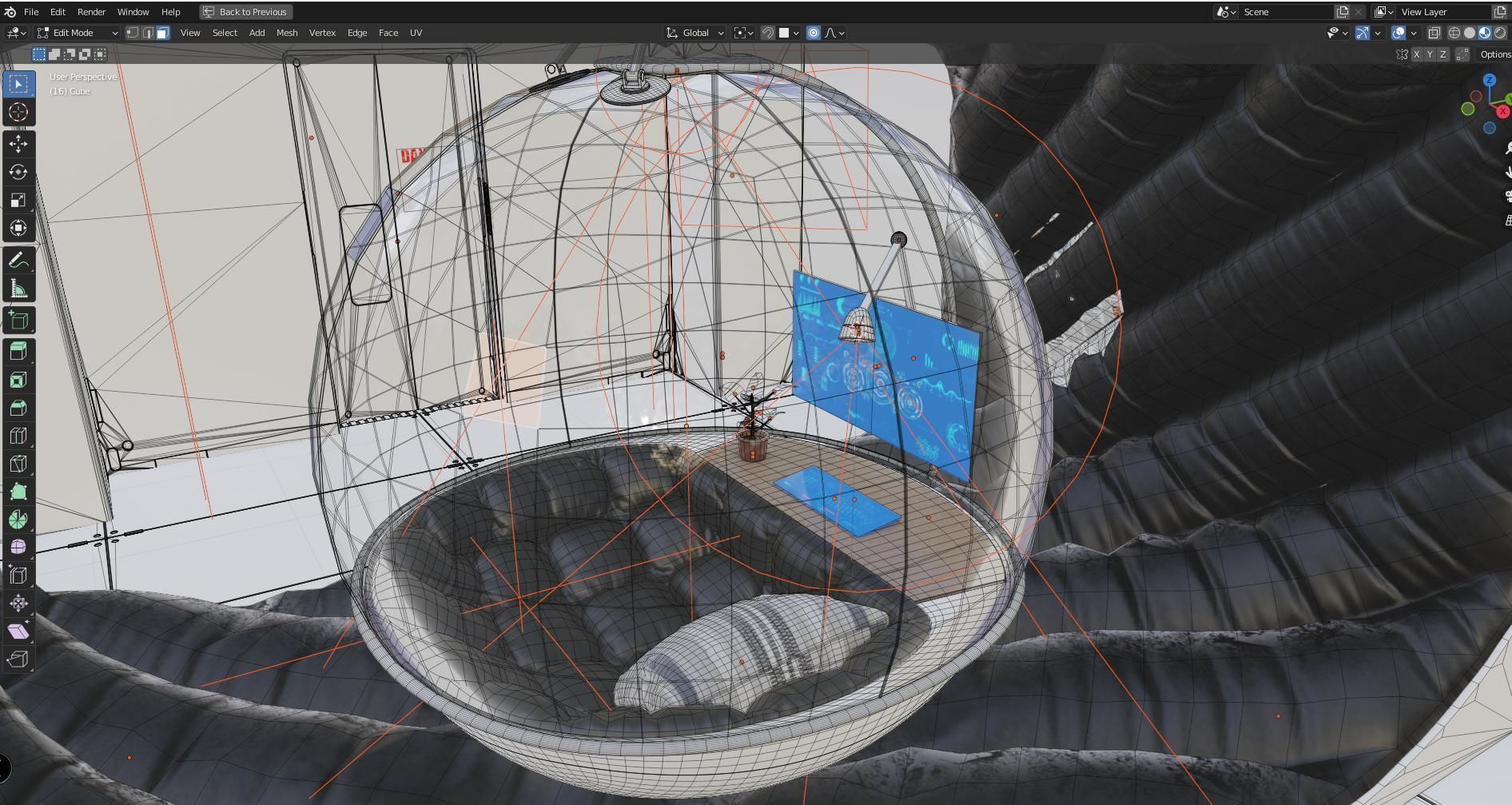The width and height of the screenshot is (1512, 805).
Task: Enable mirror on Y axis
Action: (x=1430, y=54)
